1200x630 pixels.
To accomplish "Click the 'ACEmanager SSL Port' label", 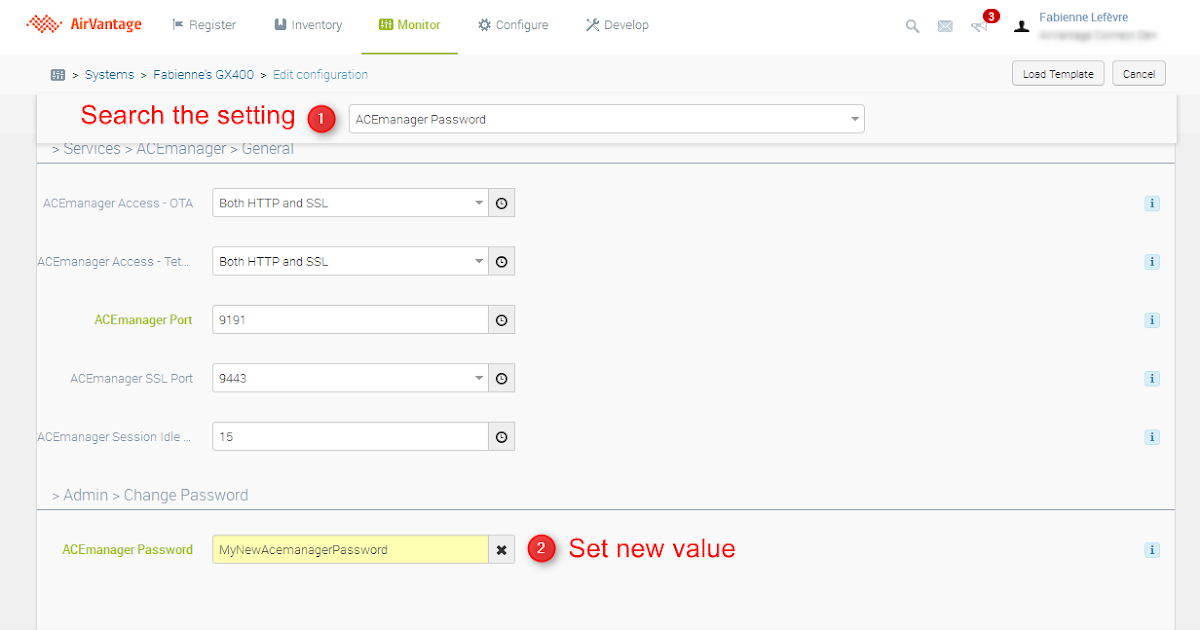I will pyautogui.click(x=131, y=378).
